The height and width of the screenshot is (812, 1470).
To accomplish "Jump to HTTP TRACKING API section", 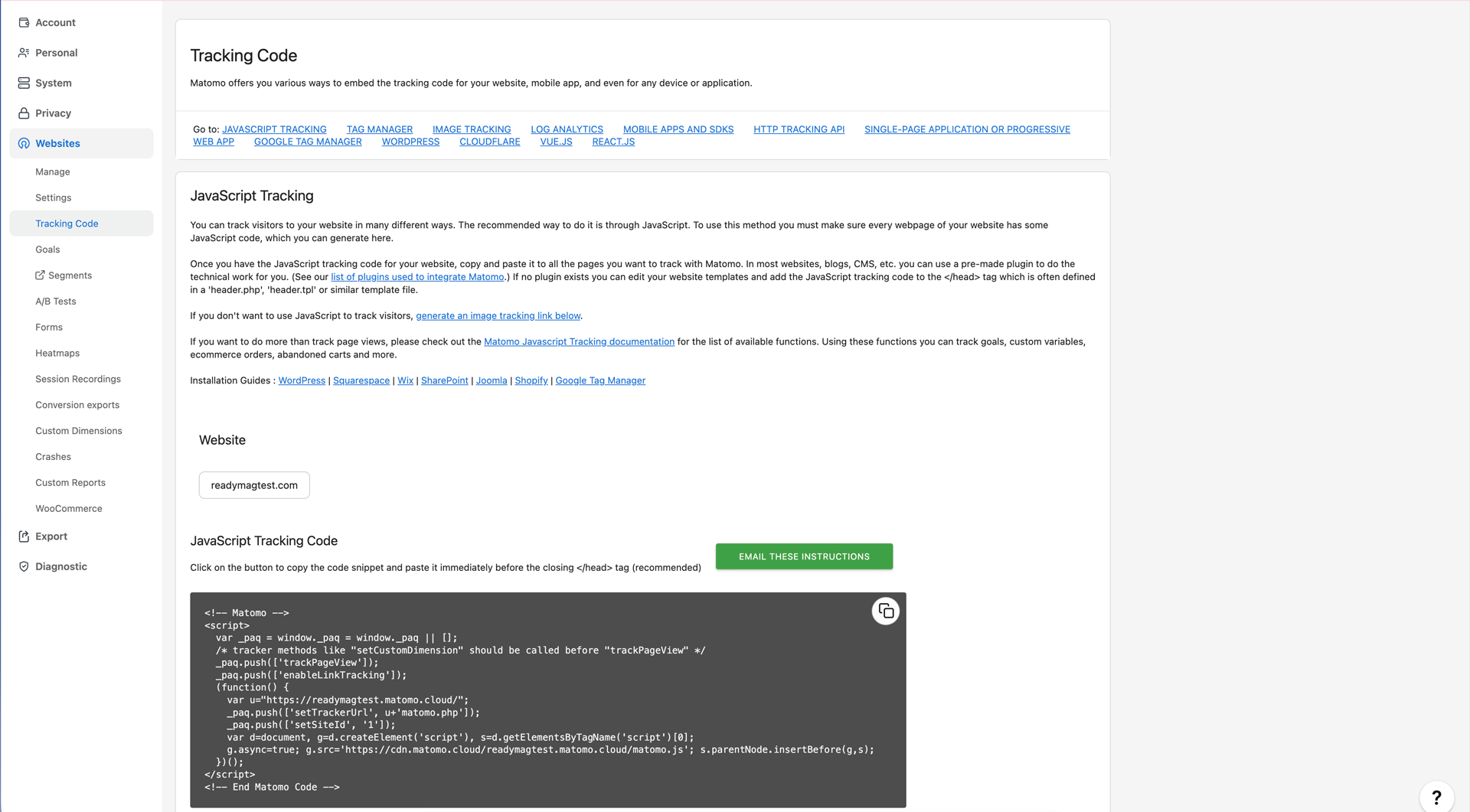I will (x=799, y=129).
